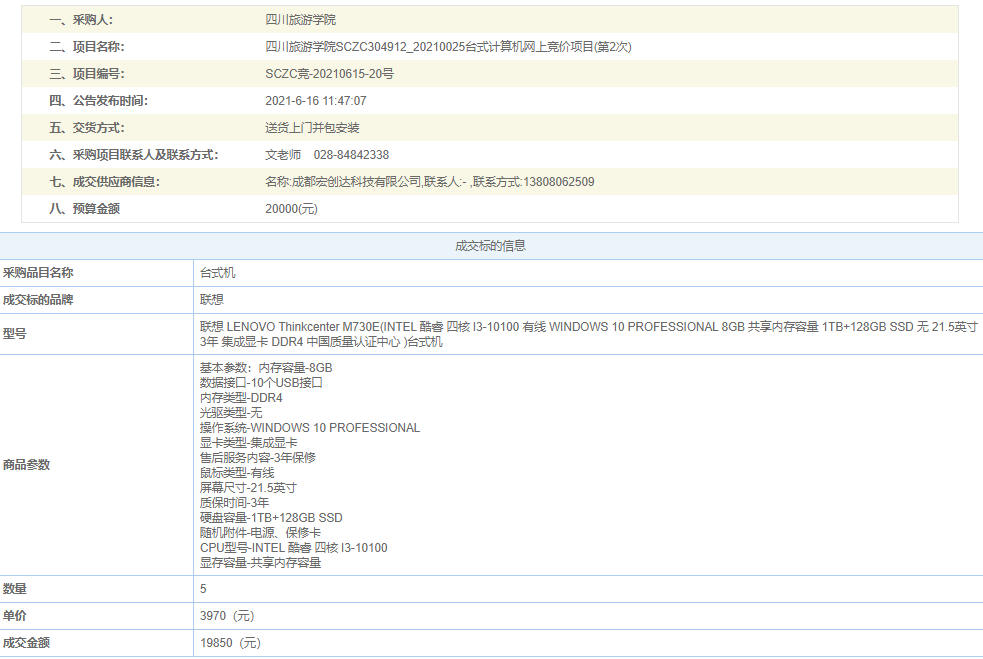Click parameter line 硬盘容量-1TB+128GB SSD
Screen dimensions: 983x659
pos(271,518)
